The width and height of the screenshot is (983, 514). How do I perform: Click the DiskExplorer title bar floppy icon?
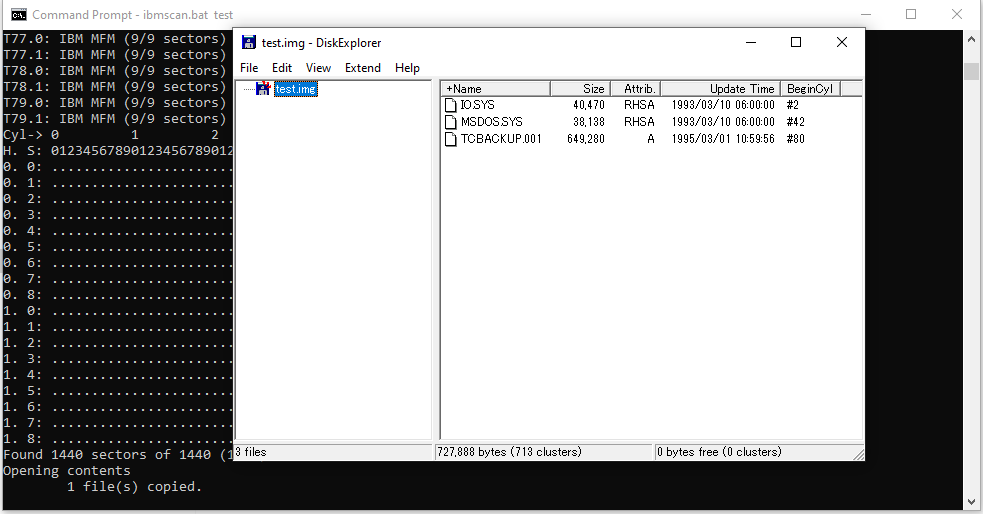tap(249, 42)
